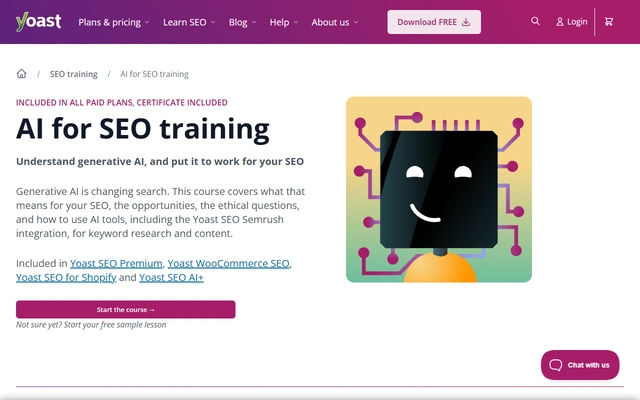Expand the Blog menu chevron
Screen dimensions: 640x400
click(x=254, y=22)
